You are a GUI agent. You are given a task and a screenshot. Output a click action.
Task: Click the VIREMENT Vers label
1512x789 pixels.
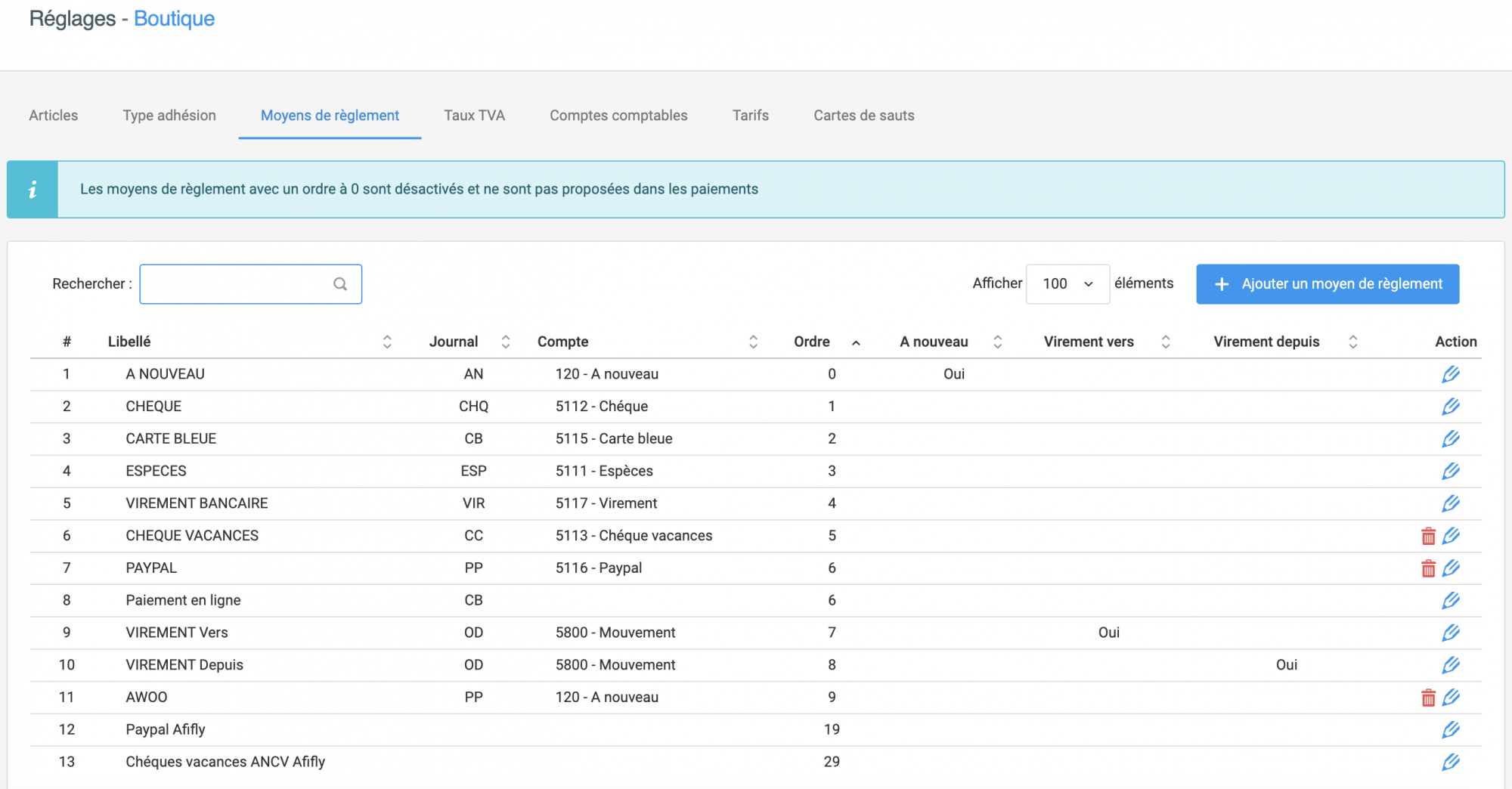point(177,633)
